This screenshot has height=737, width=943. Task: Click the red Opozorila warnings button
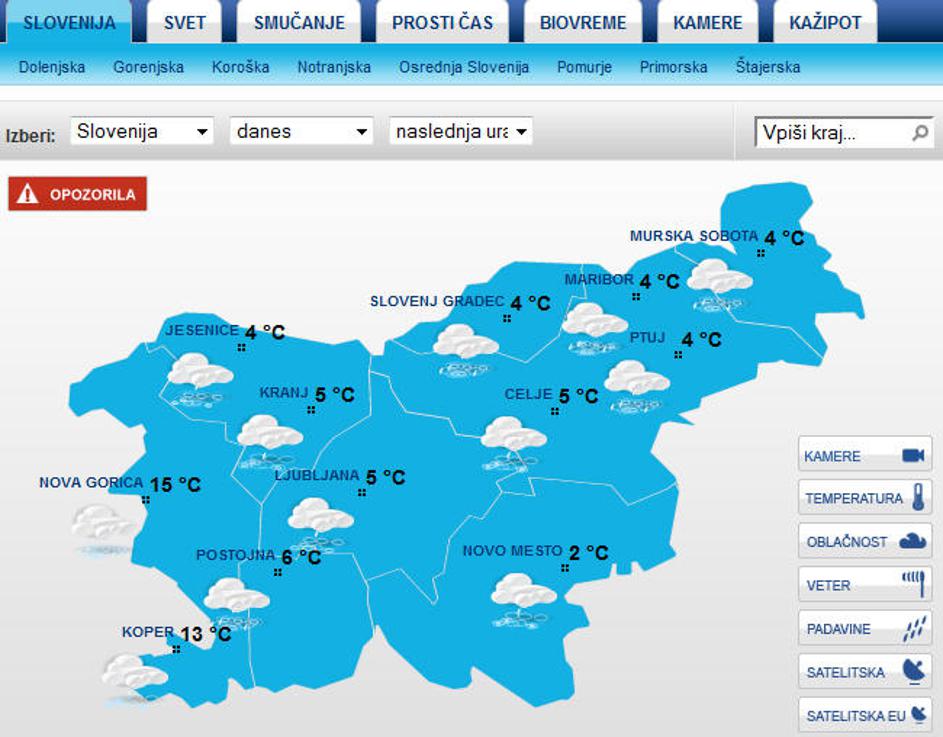(x=78, y=194)
